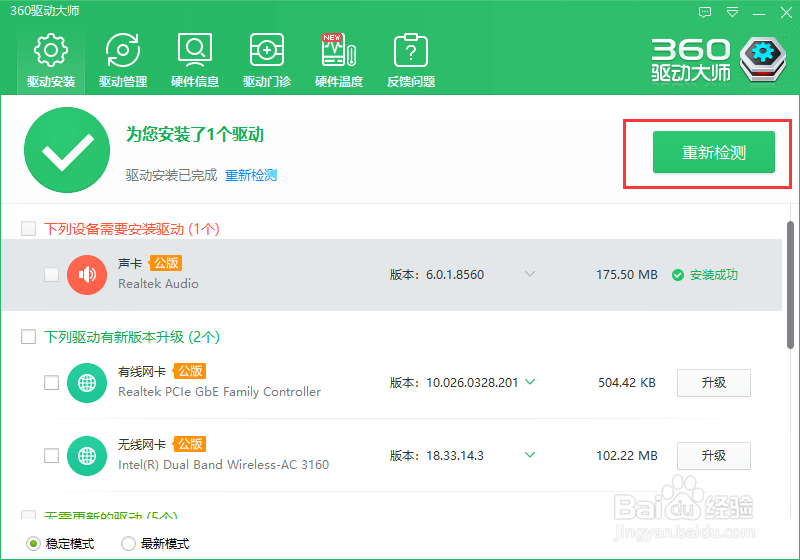Viewport: 800px width, 560px height.
Task: Click the 安装成功 status text
Action: coord(714,275)
